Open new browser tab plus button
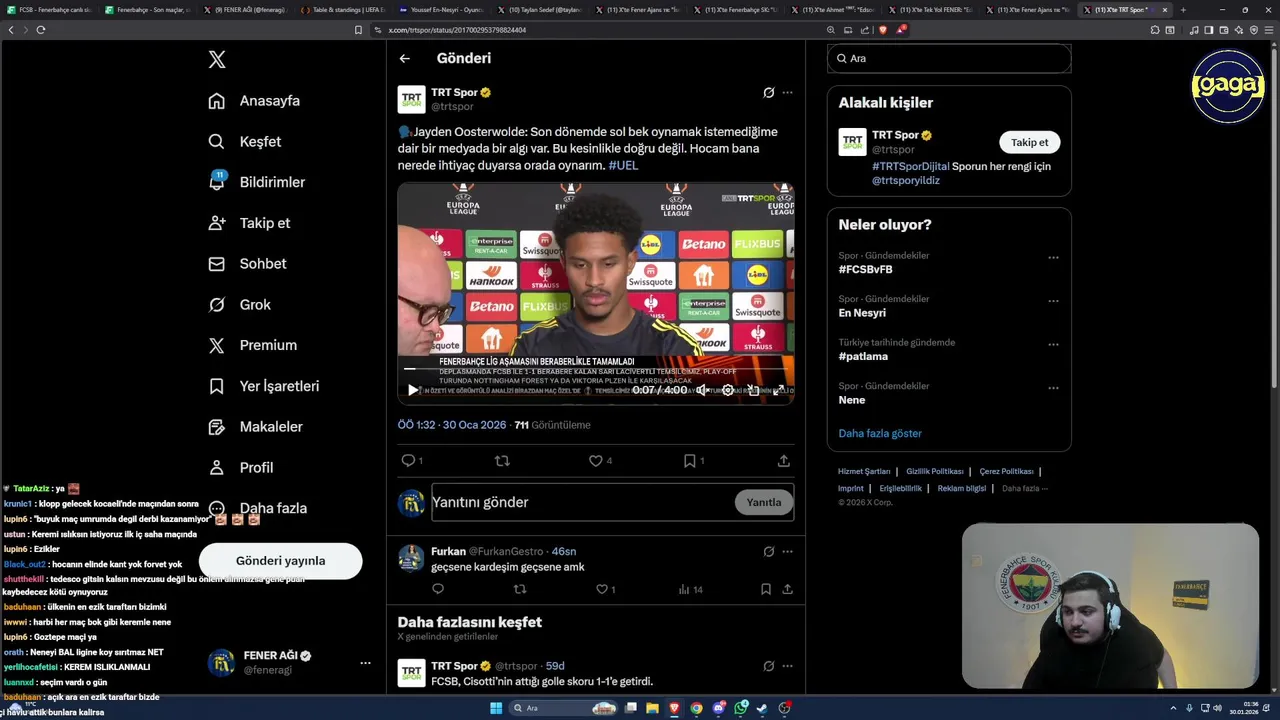Viewport: 1280px width, 720px height. tap(1183, 10)
